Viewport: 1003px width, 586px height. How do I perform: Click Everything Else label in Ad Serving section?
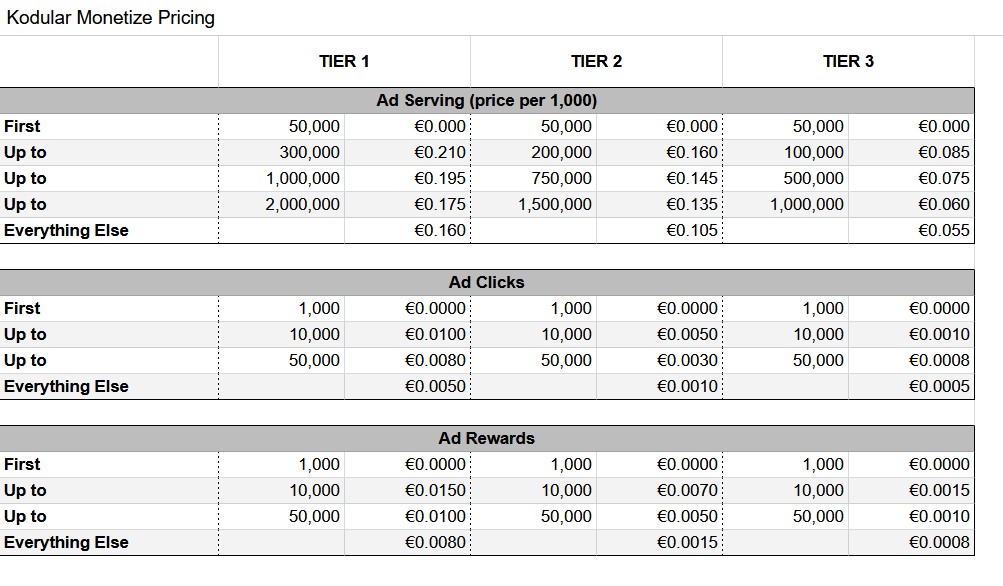coord(66,230)
